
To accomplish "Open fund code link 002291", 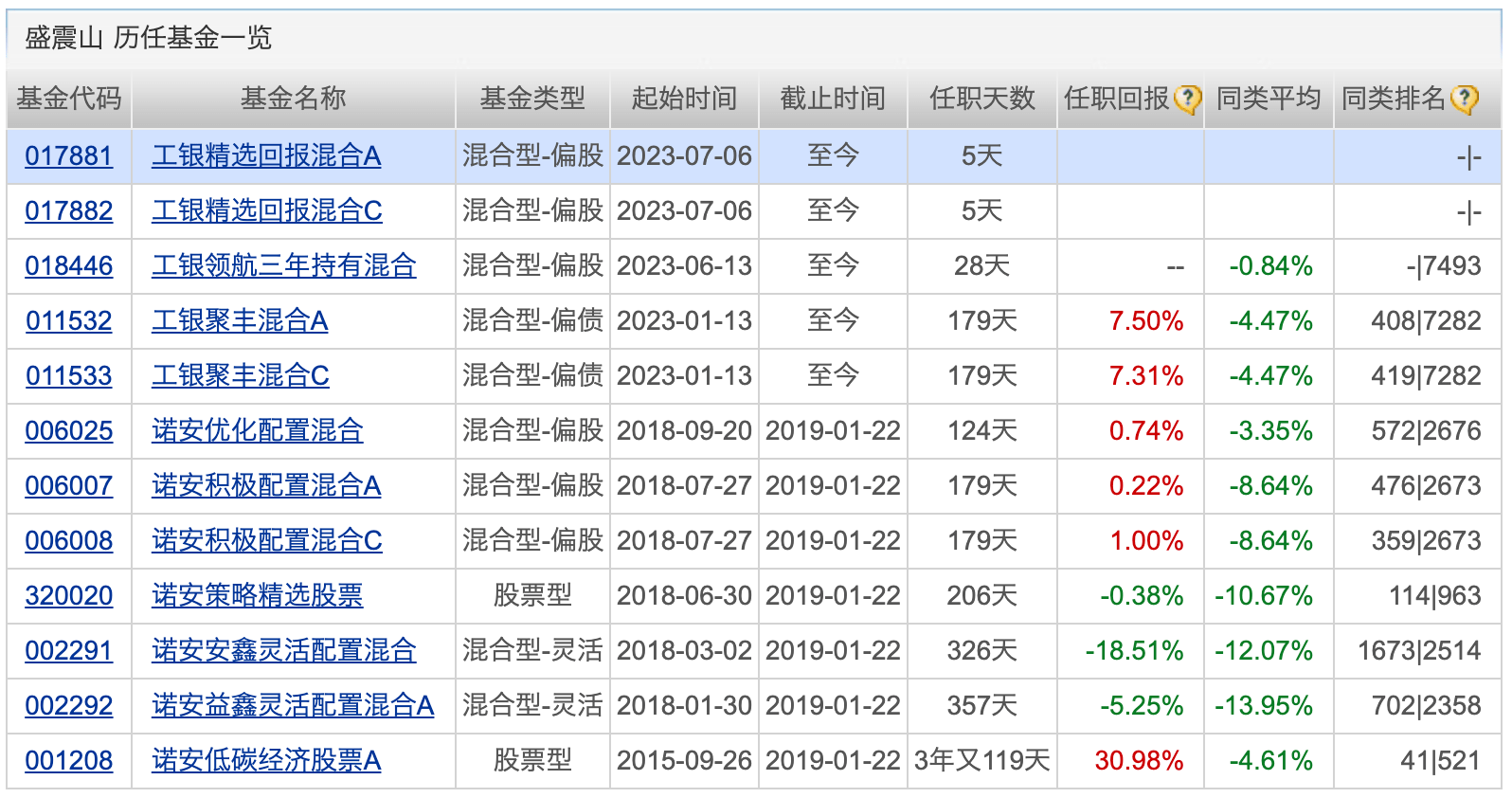I will tap(69, 651).
